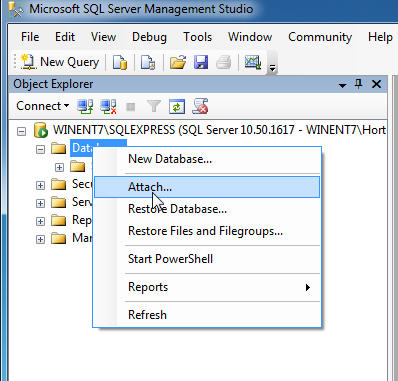Open the Reports submenu
398x381 pixels.
[x=207, y=287]
